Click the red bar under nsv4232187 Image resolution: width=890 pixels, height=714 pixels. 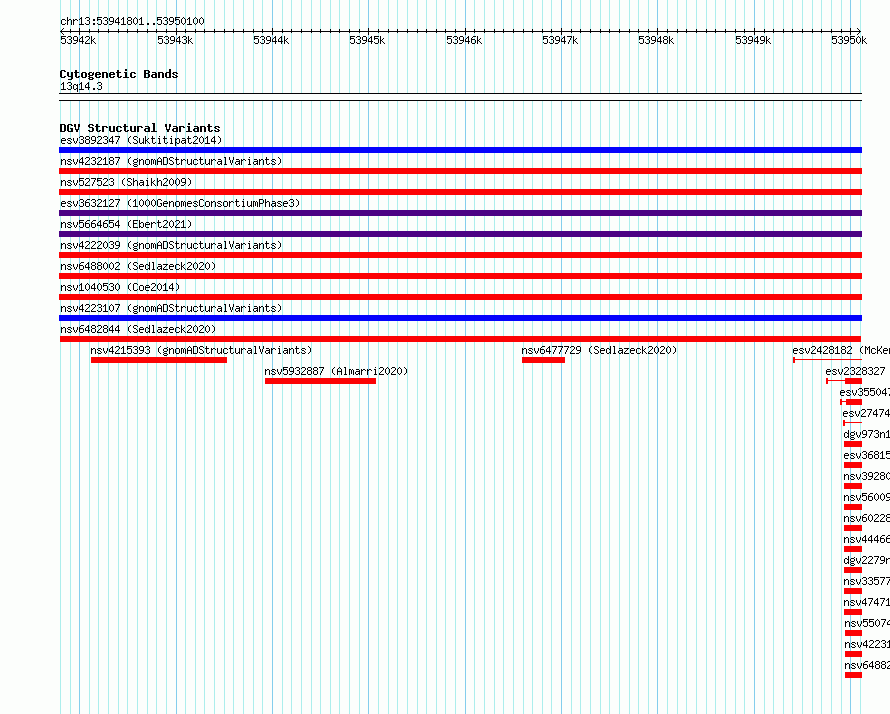point(460,171)
